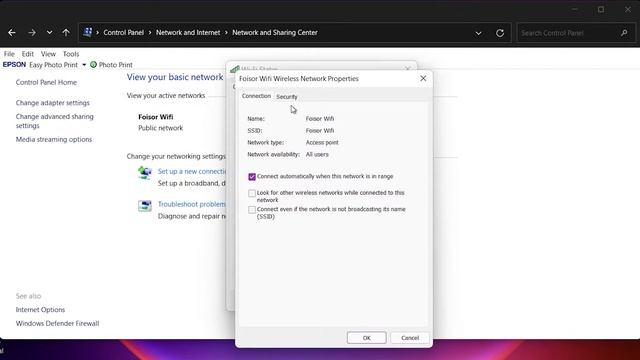Click the Wi-Fi Status window signal icon
640x360 pixels.
235,69
